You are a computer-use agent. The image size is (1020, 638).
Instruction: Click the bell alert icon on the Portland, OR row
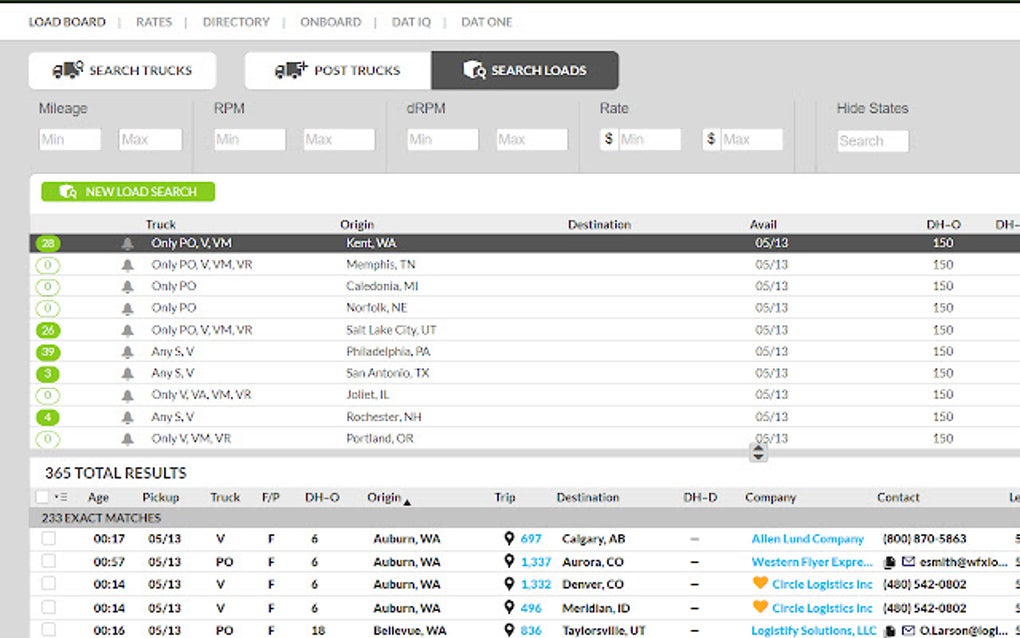(x=127, y=438)
